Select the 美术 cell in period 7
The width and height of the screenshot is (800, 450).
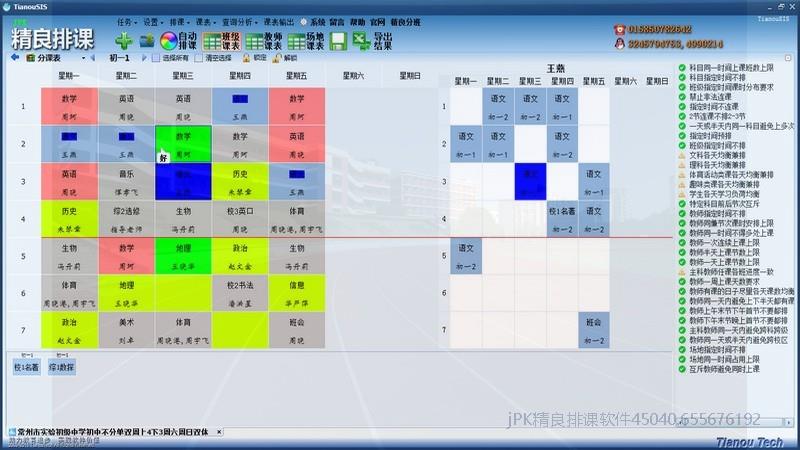pos(126,331)
